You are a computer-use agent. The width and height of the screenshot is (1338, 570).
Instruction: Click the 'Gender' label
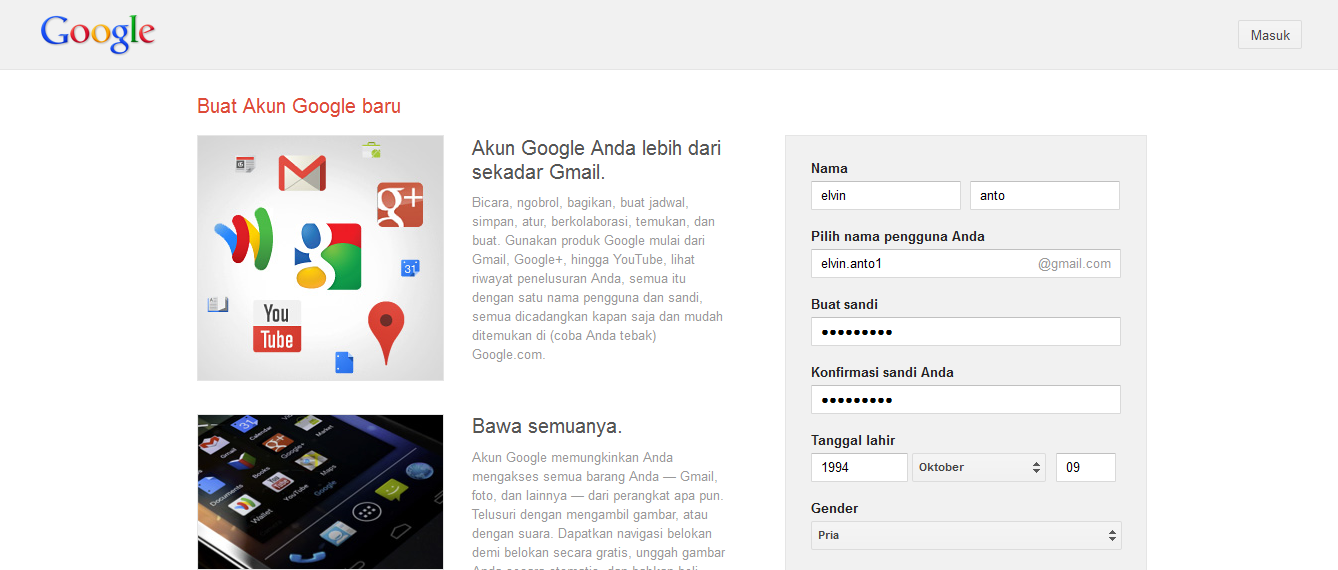(835, 508)
